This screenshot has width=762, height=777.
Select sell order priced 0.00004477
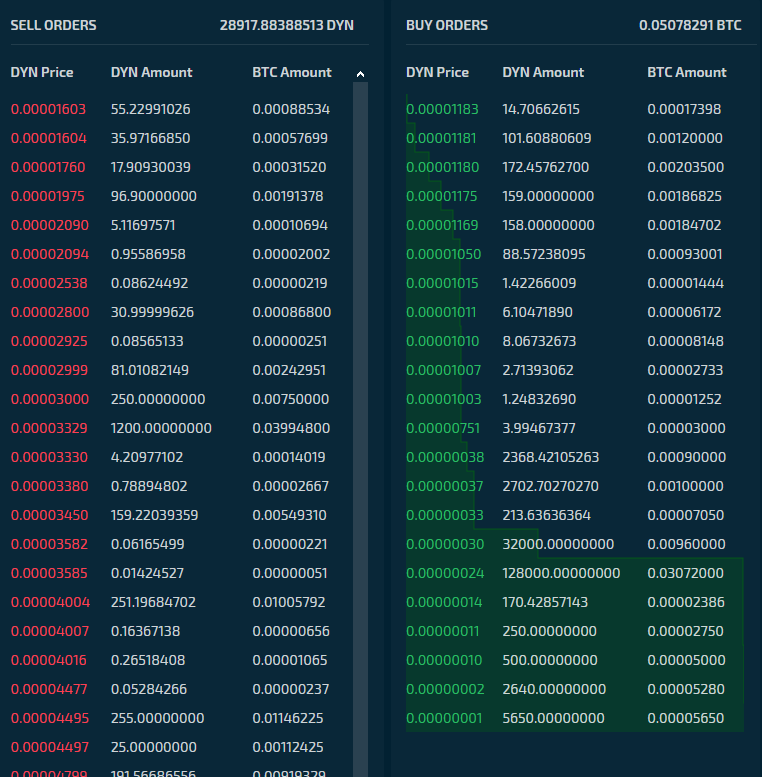tap(182, 689)
